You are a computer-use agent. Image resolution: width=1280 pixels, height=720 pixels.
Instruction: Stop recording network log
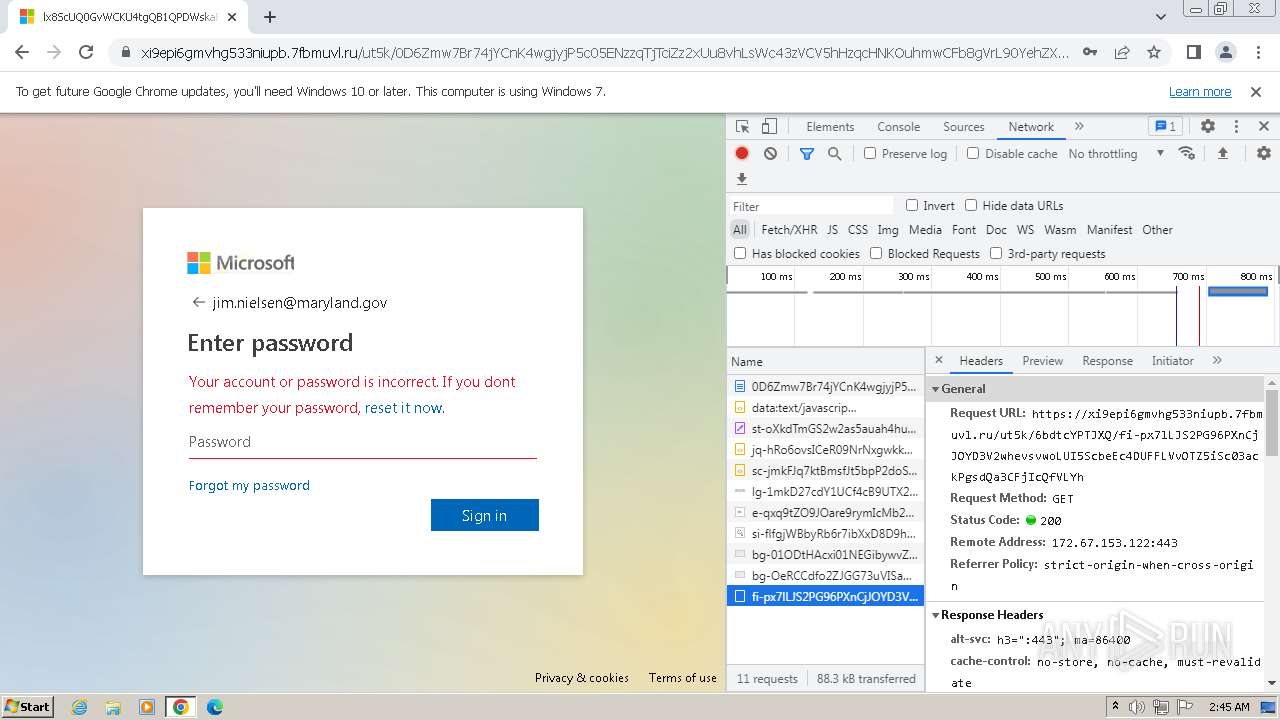click(x=742, y=153)
